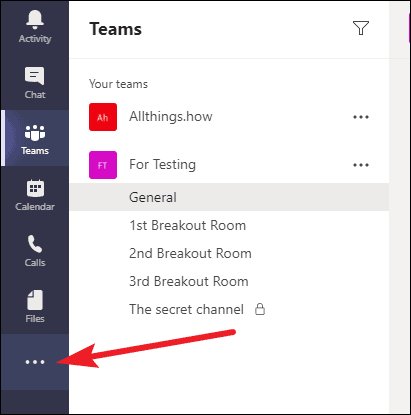411x415 pixels.
Task: Click the Allthings.how red team avatar
Action: pyautogui.click(x=103, y=117)
